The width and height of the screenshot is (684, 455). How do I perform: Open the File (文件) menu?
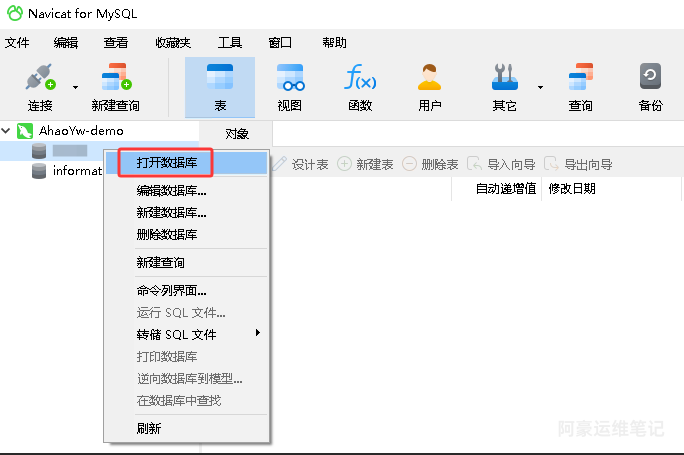17,42
